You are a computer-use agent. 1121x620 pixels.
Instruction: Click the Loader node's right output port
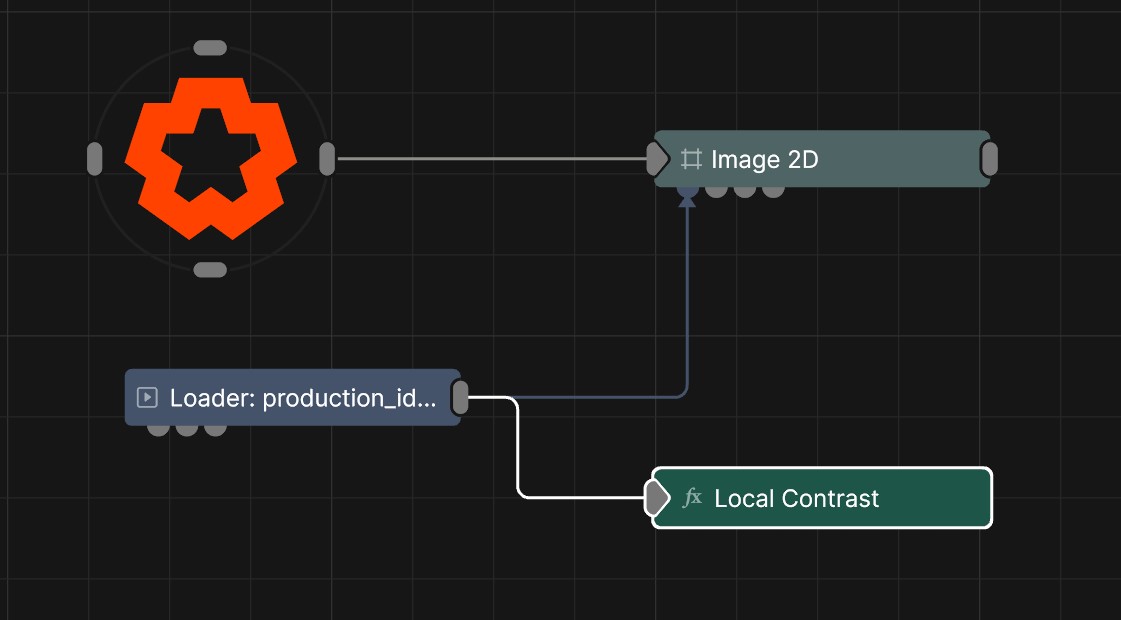tap(460, 397)
